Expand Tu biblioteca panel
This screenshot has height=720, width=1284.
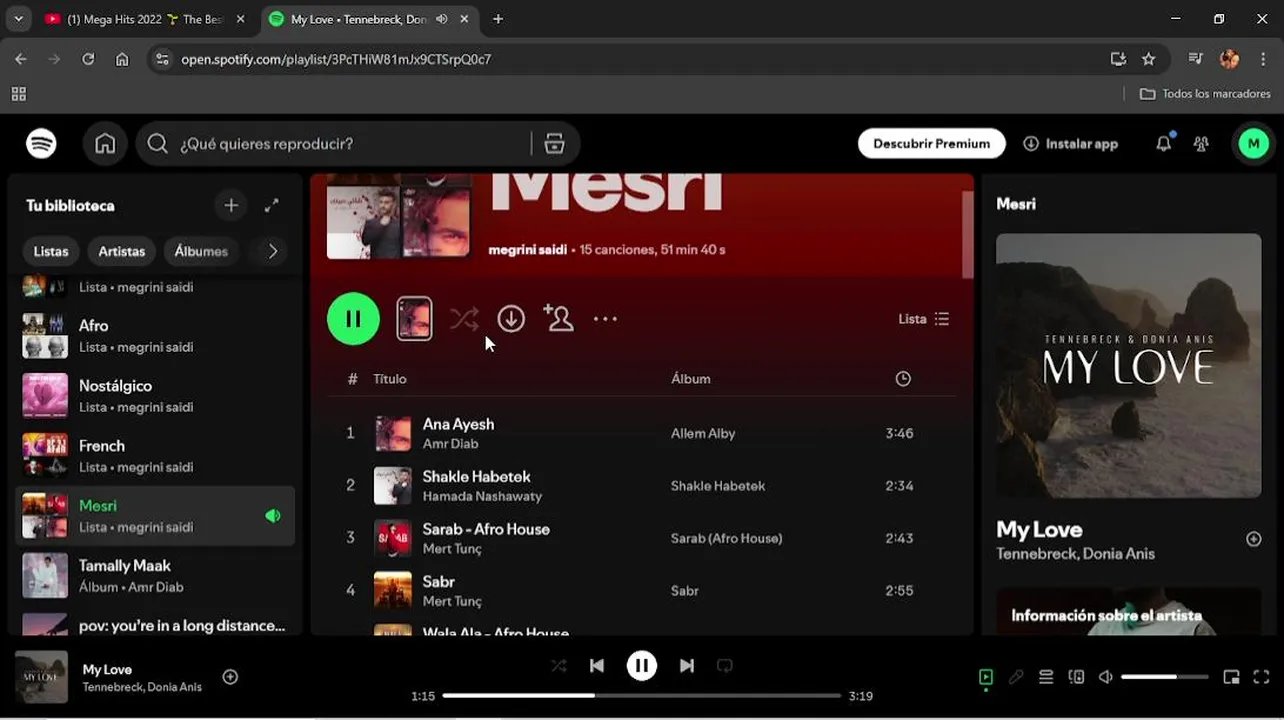(271, 205)
